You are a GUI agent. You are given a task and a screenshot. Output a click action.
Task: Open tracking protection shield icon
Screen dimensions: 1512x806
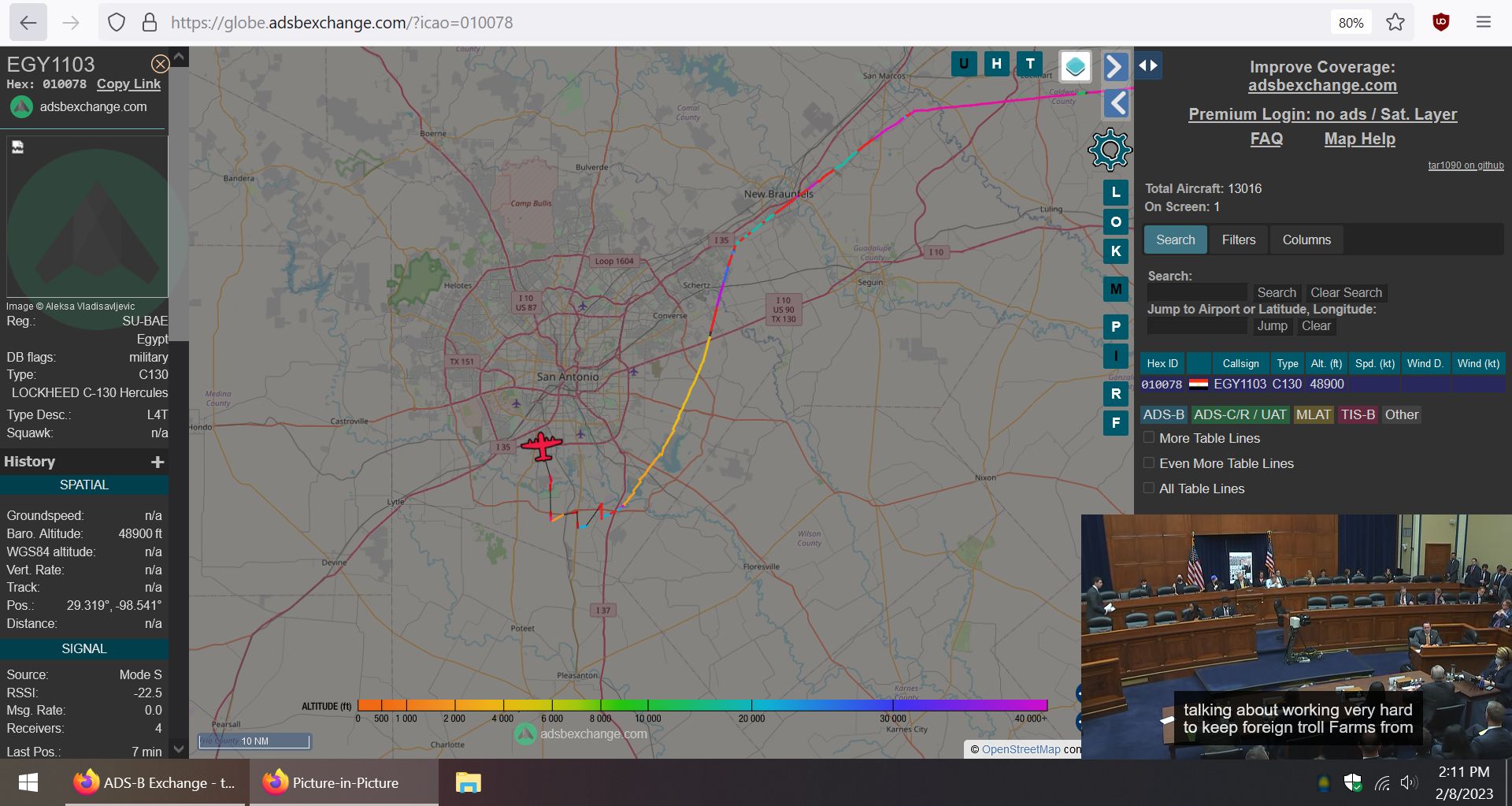[117, 22]
